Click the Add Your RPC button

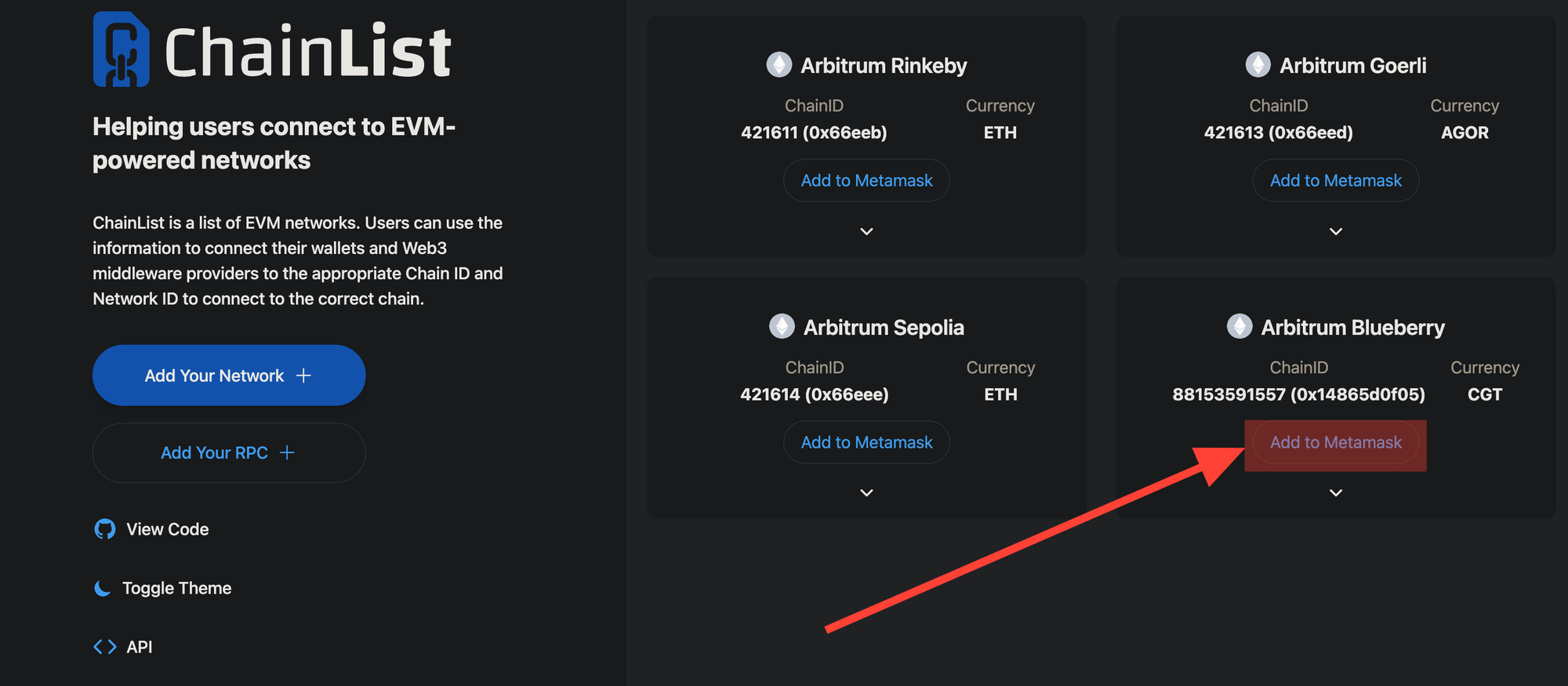coord(229,453)
